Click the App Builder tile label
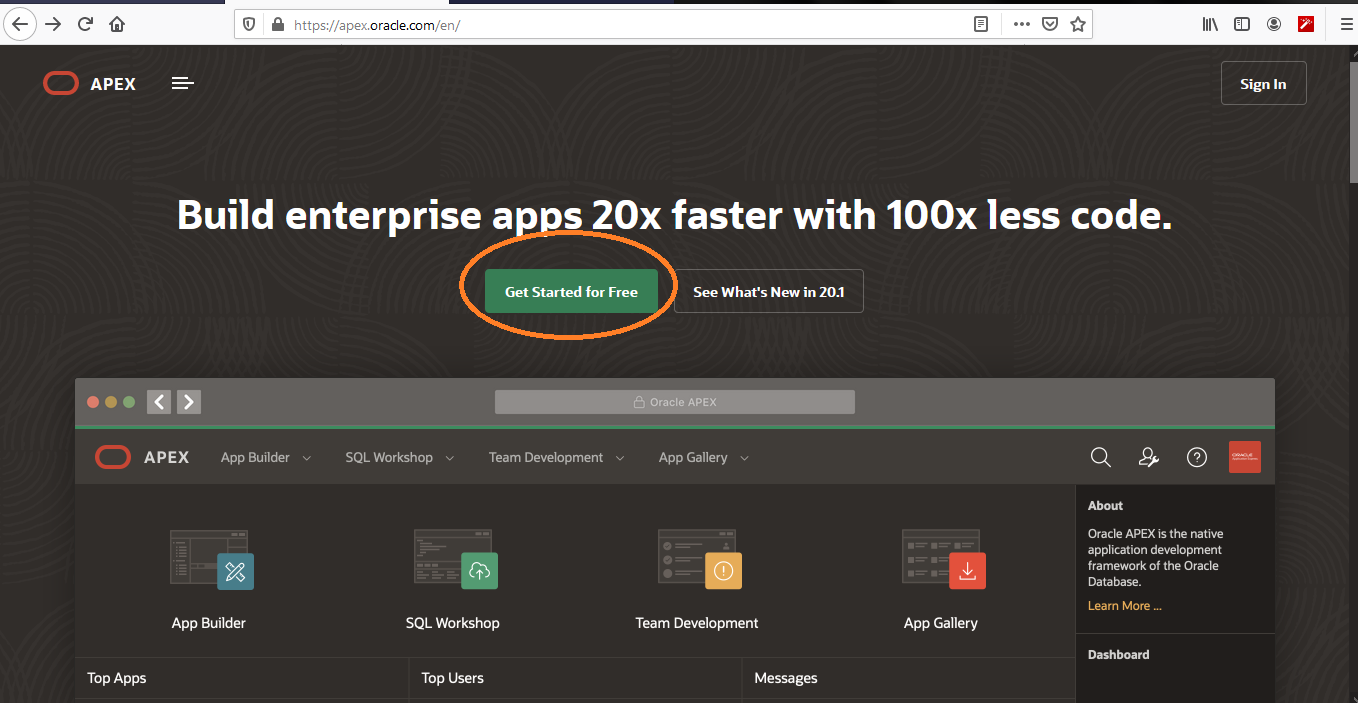Screen dimensions: 1358x703 [209, 623]
